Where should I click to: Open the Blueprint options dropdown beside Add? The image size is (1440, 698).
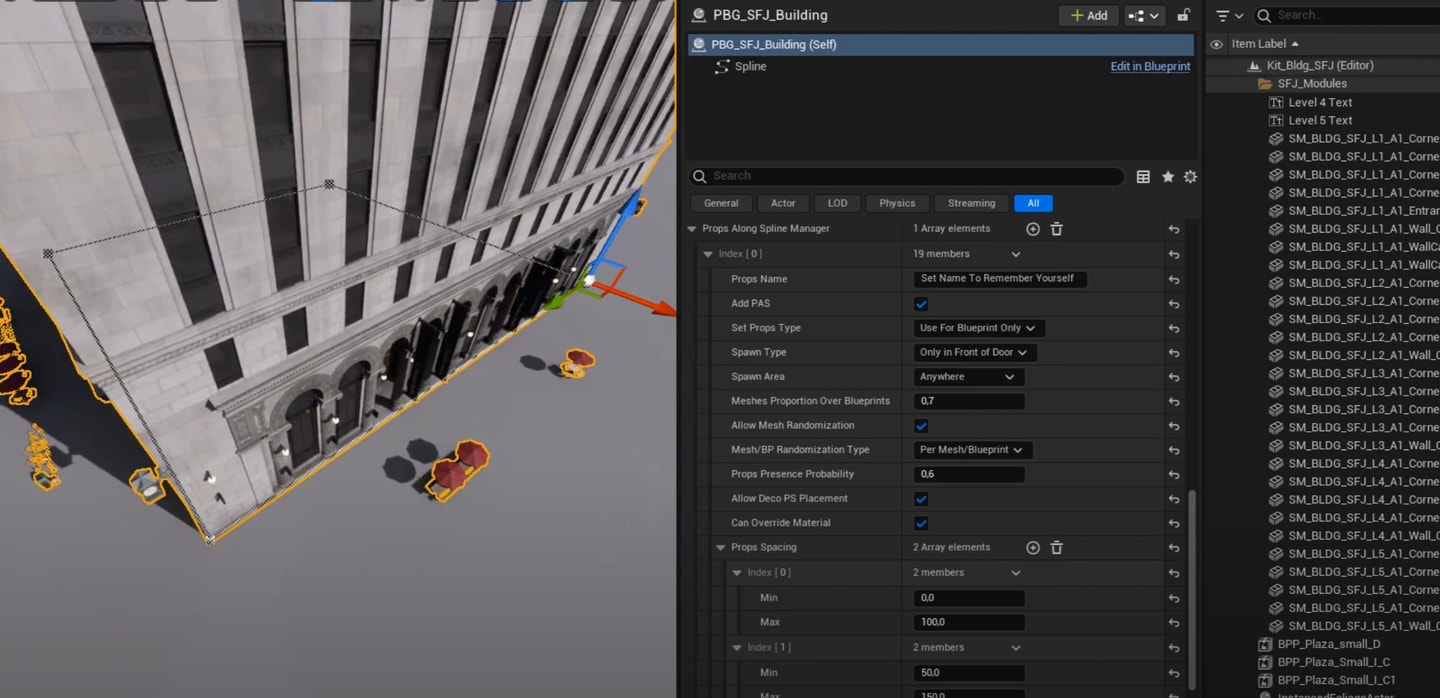click(1144, 16)
